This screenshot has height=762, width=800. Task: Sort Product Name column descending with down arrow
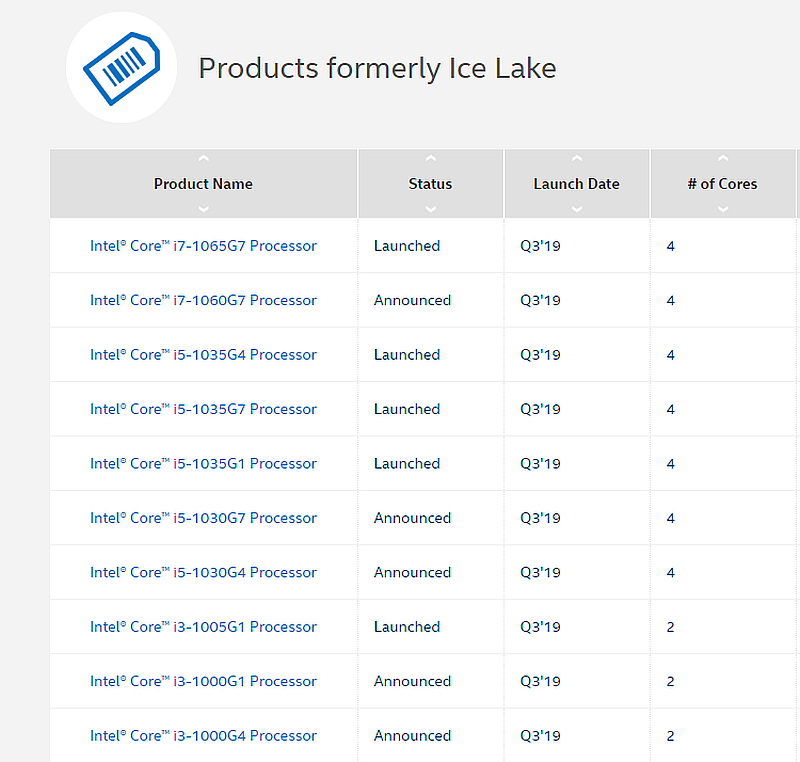203,209
